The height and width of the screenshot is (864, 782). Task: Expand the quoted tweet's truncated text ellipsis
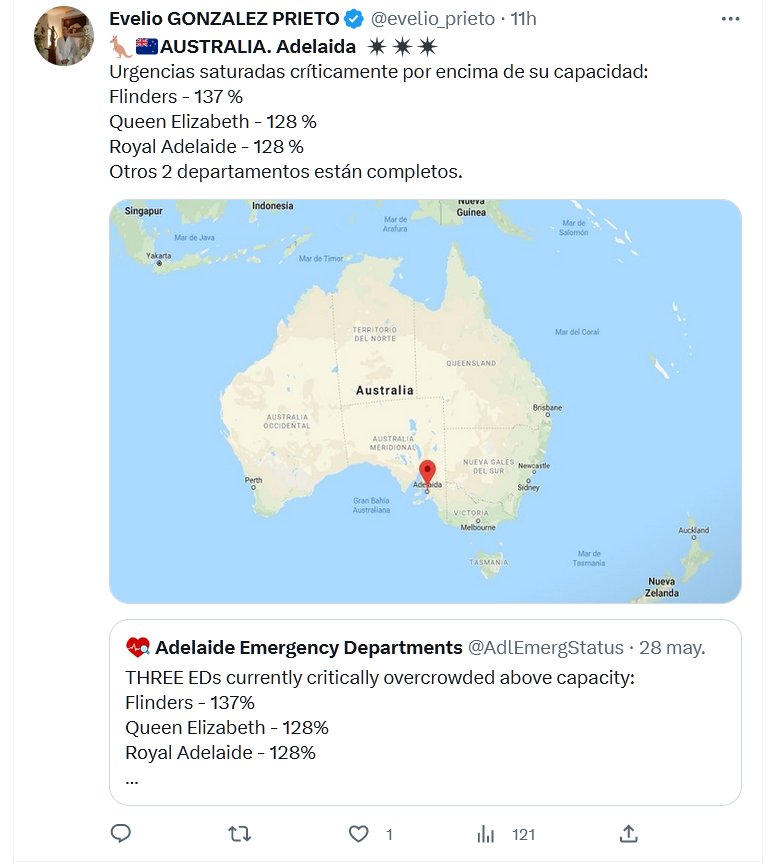132,778
